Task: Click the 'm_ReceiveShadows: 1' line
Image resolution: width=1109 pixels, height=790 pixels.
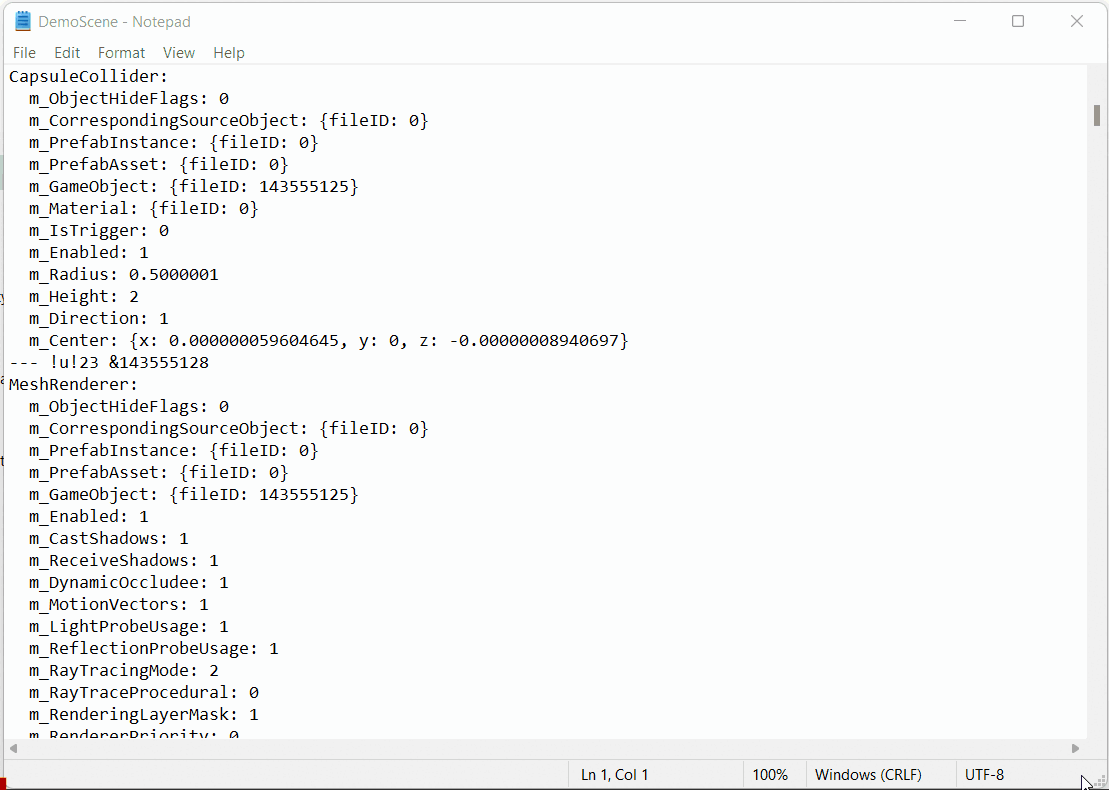Action: click(124, 560)
